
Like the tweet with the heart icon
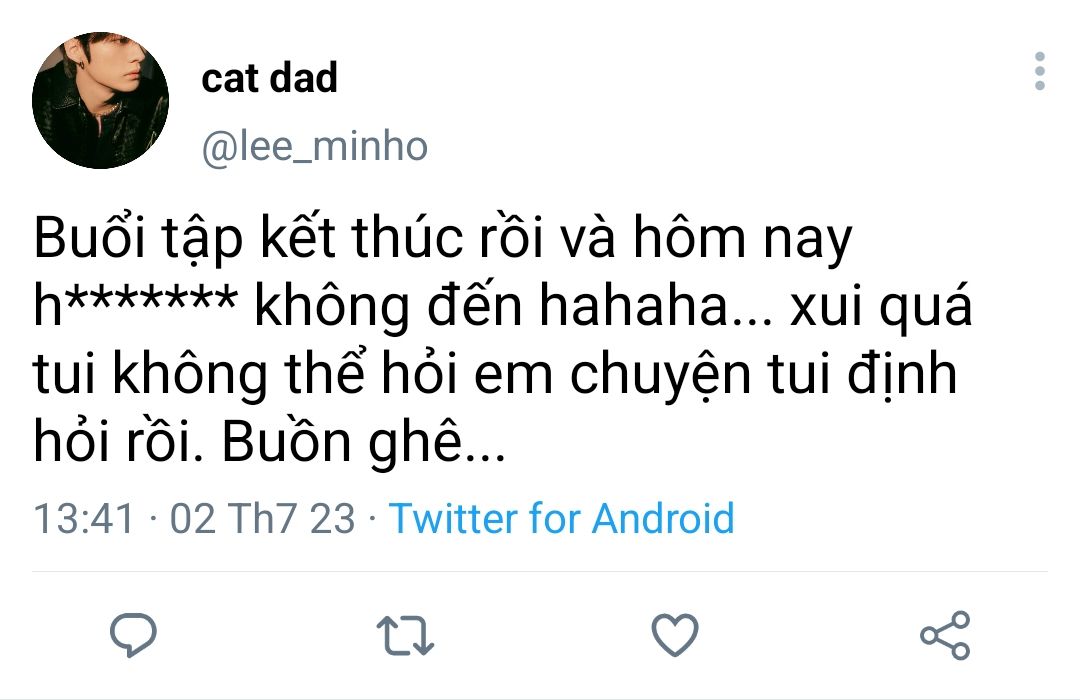pos(674,635)
